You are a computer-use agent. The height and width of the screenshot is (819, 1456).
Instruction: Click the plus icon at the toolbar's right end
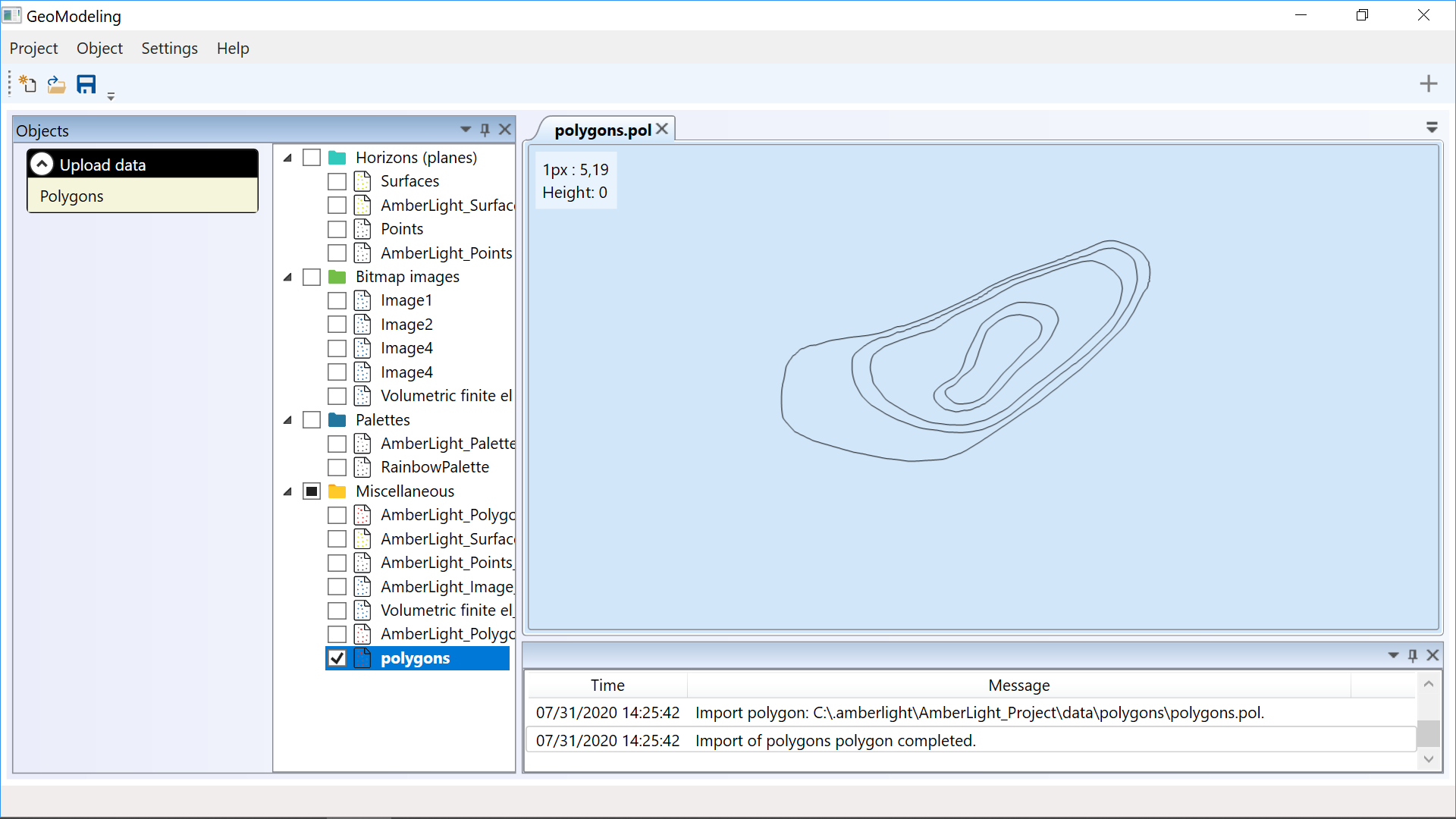coord(1428,83)
